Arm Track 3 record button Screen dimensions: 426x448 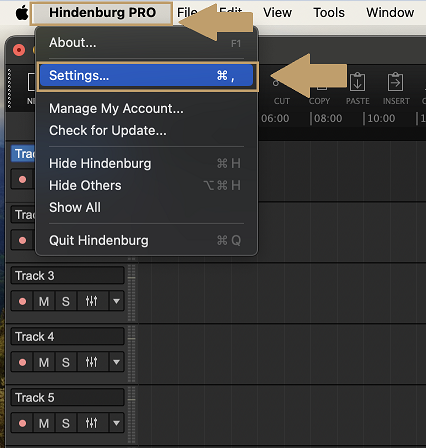tap(22, 301)
